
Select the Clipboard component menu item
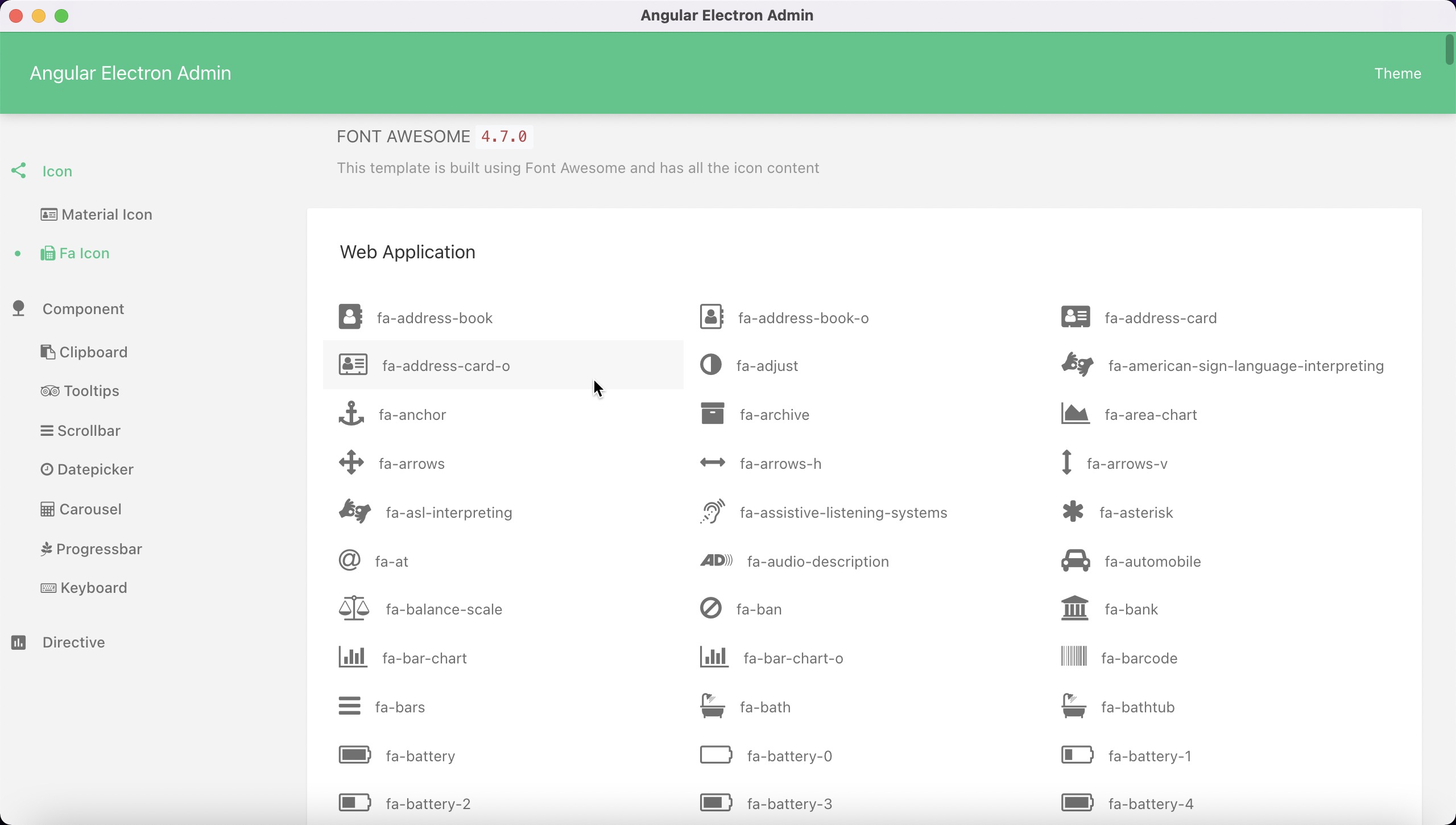(93, 352)
